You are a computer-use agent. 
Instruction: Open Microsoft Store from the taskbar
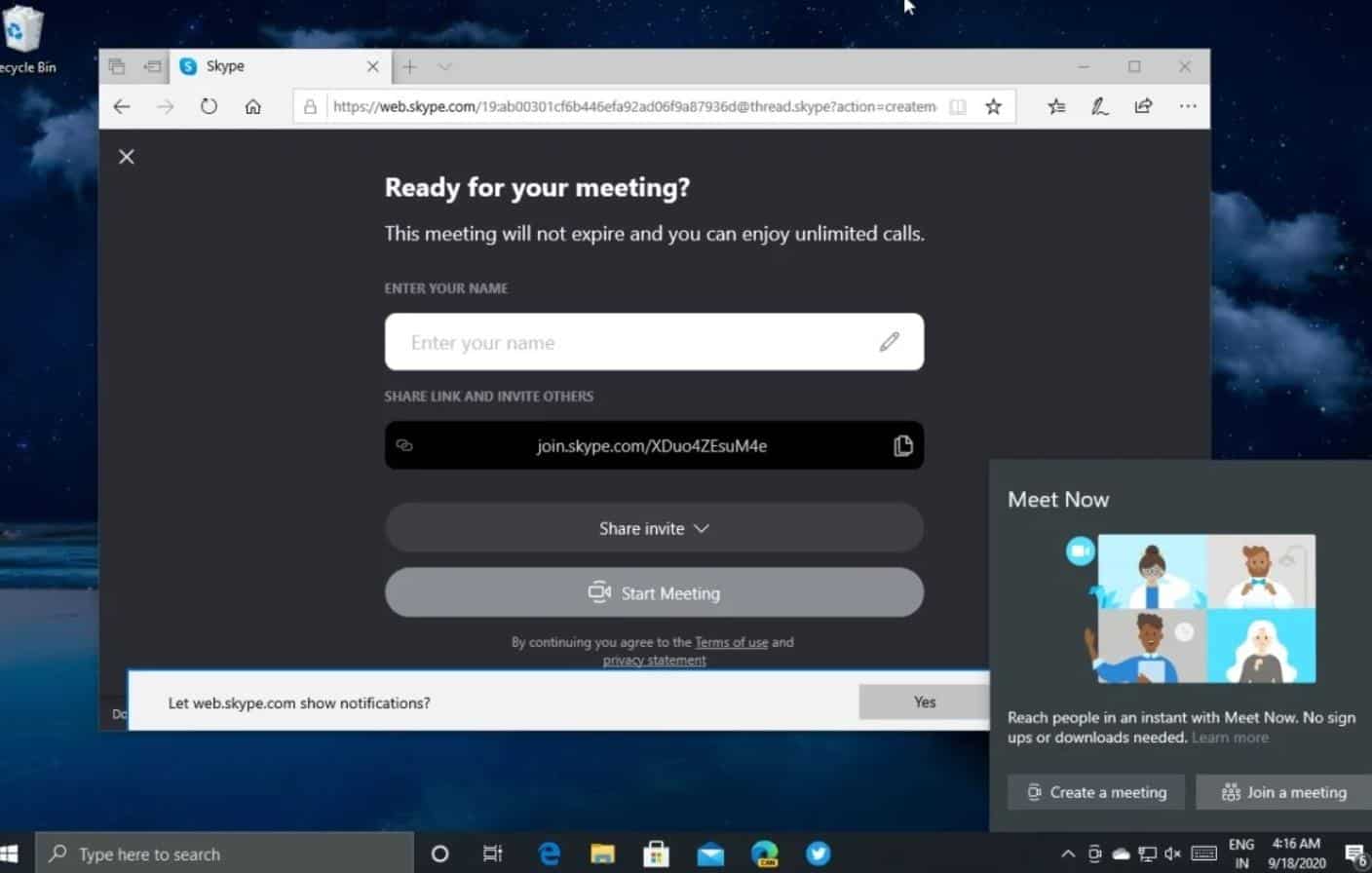click(657, 854)
